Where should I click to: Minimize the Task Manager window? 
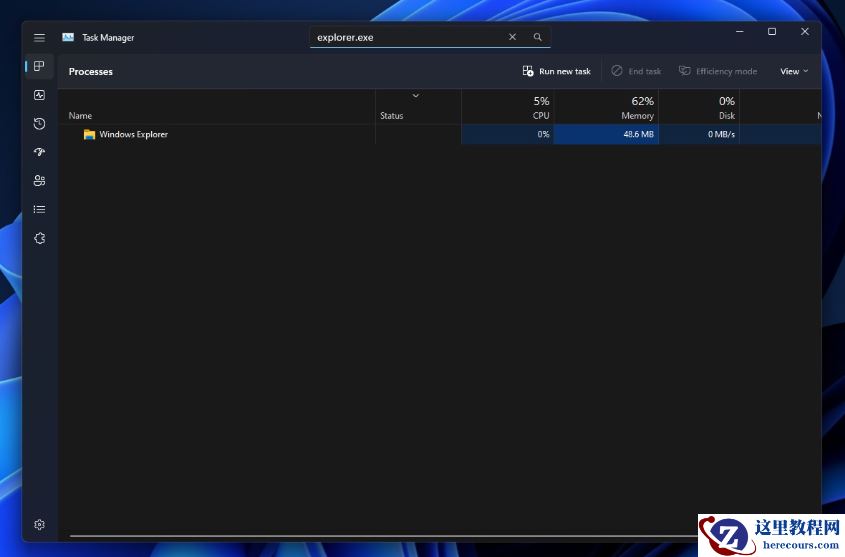pos(740,32)
